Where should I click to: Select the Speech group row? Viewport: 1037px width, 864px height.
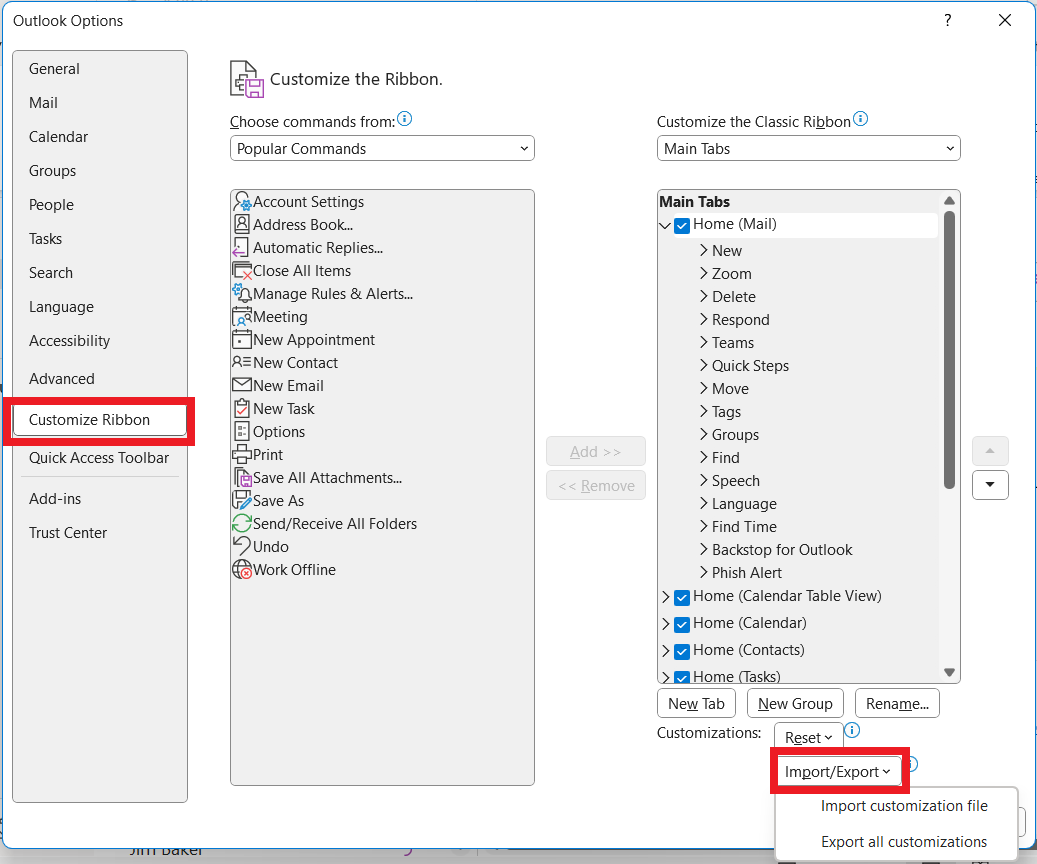pos(735,480)
